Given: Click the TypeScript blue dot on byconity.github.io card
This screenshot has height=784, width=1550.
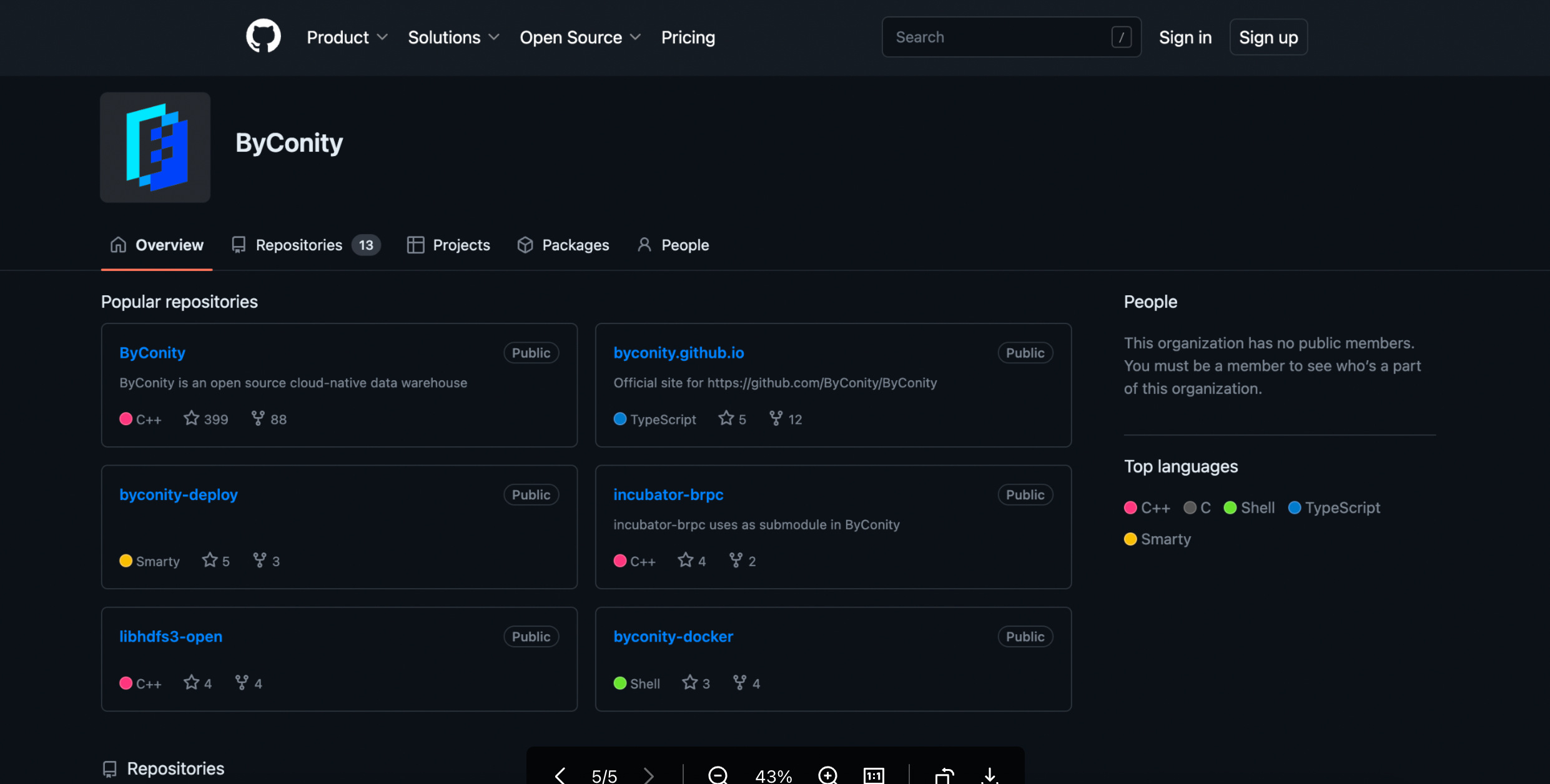Looking at the screenshot, I should (x=620, y=419).
